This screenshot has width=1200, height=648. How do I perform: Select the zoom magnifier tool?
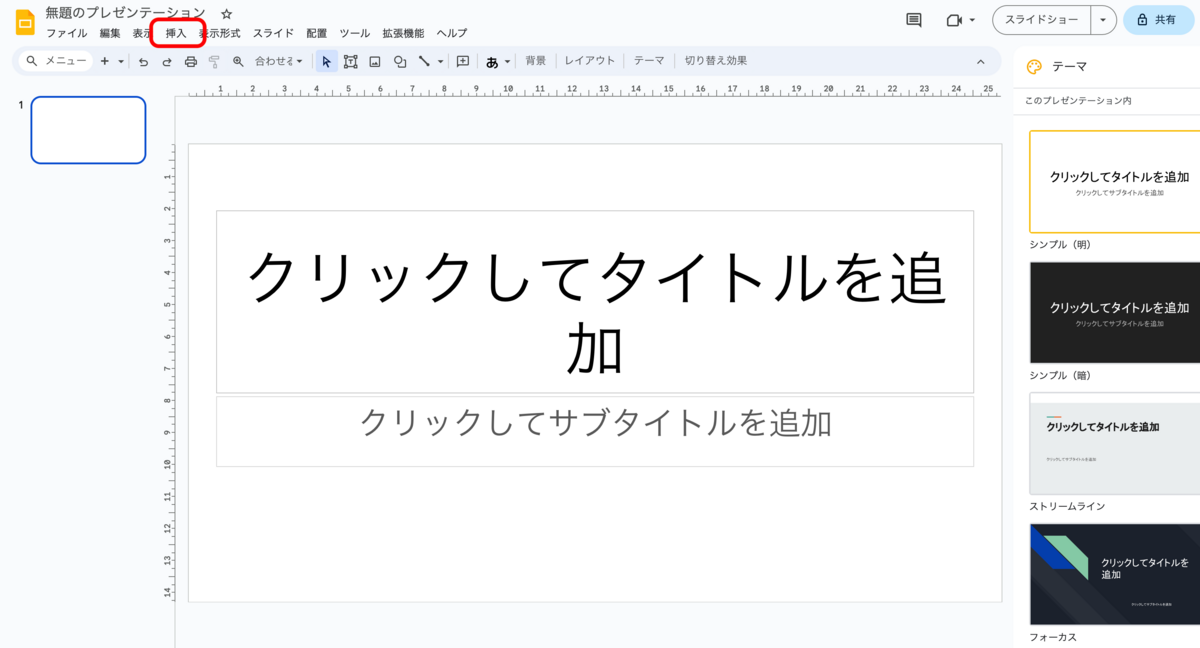click(238, 61)
